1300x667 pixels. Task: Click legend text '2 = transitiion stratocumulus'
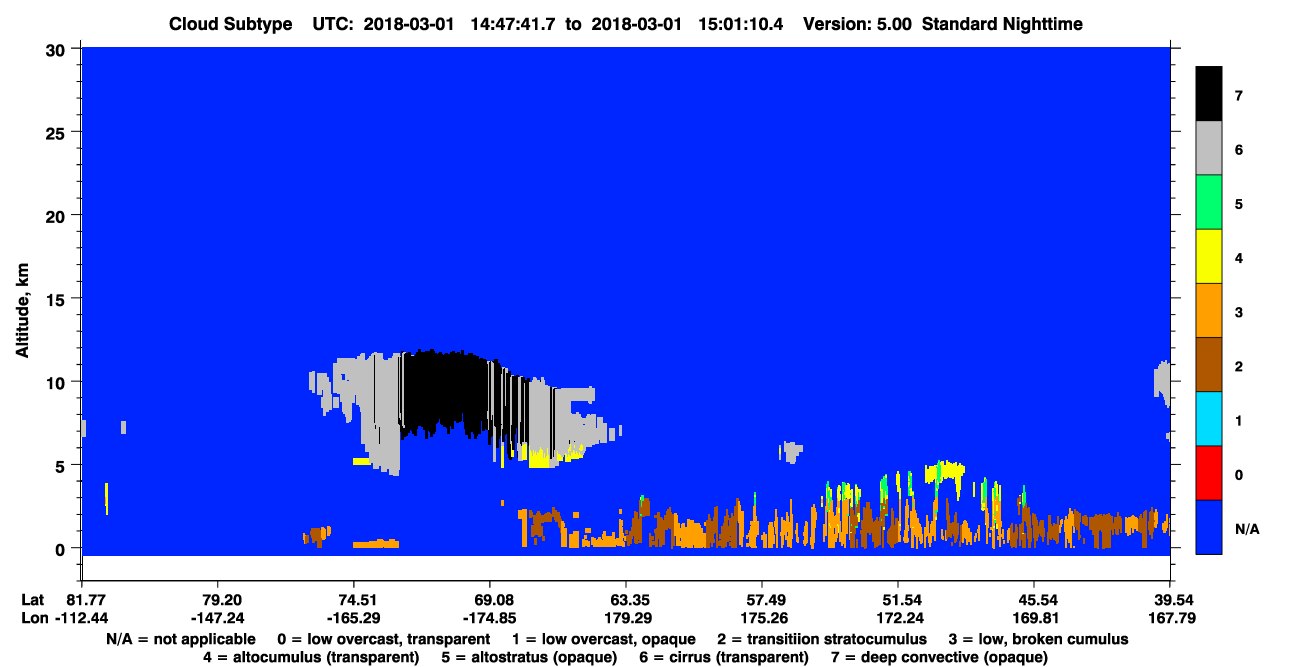[822, 639]
